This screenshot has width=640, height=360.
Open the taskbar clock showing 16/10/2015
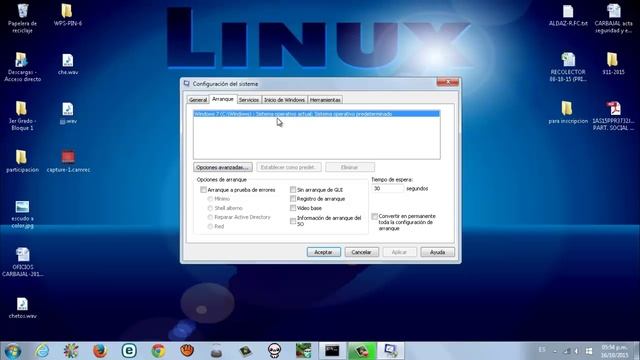coord(614,351)
